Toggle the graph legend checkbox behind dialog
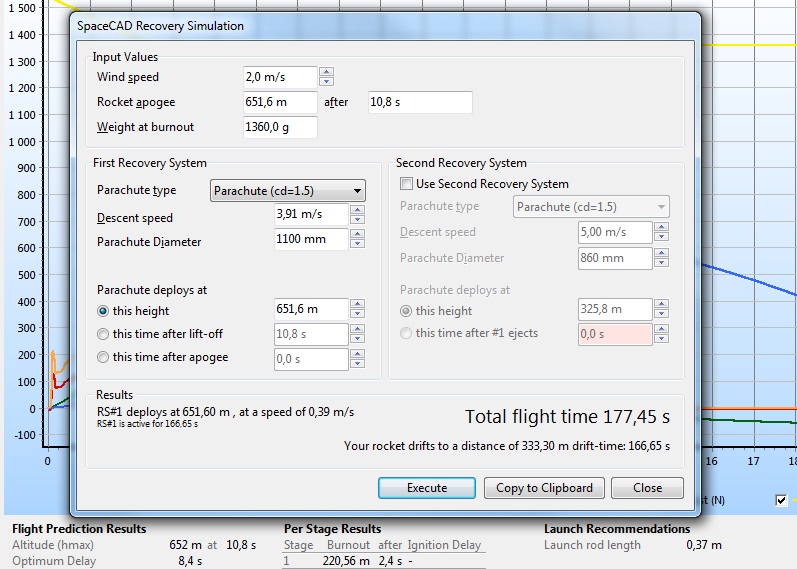The width and height of the screenshot is (797, 569). coord(781,500)
